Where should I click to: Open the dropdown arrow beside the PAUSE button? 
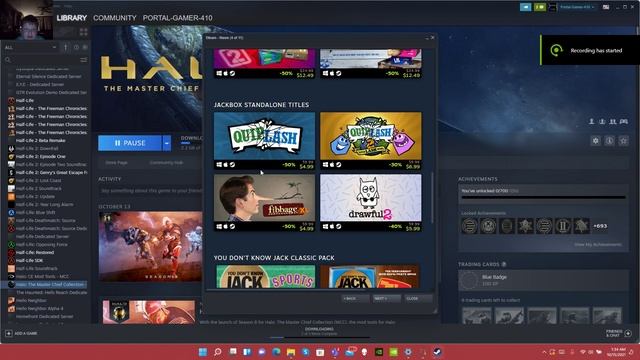click(167, 143)
